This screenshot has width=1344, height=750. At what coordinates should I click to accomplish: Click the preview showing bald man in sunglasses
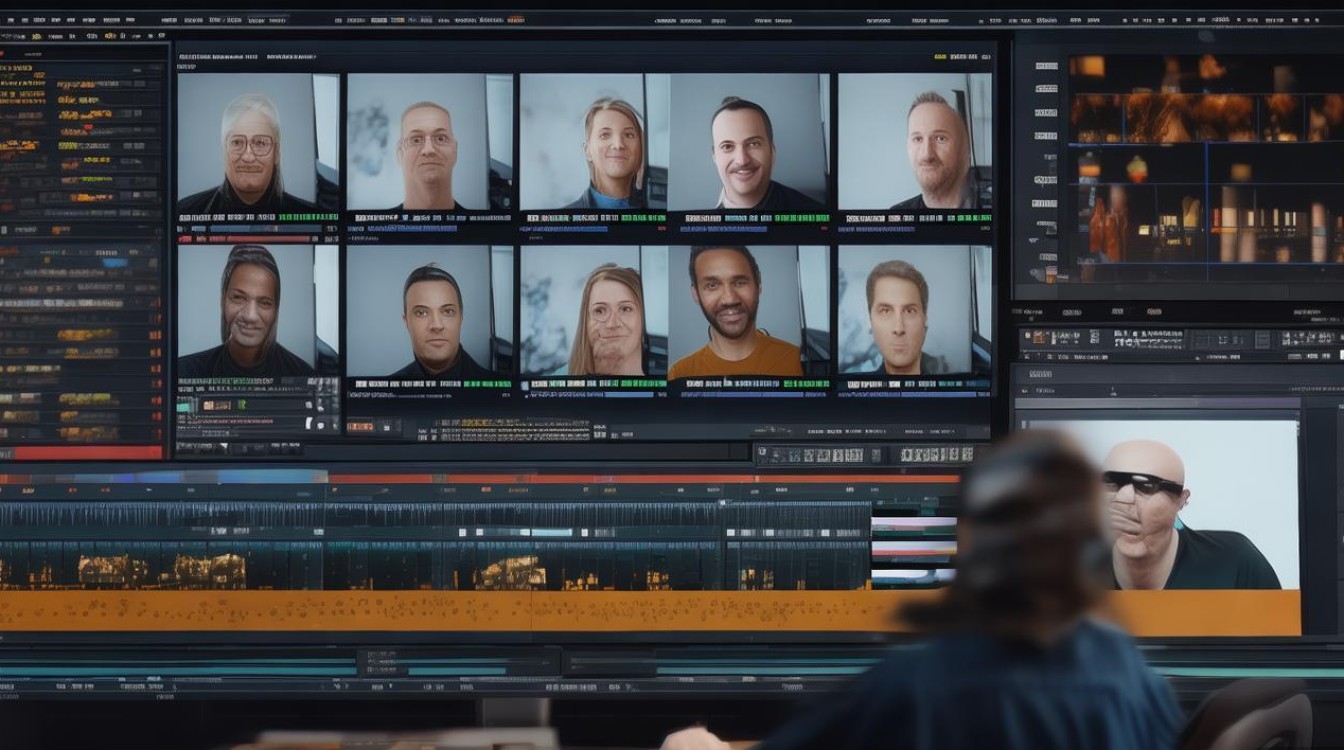point(1160,505)
